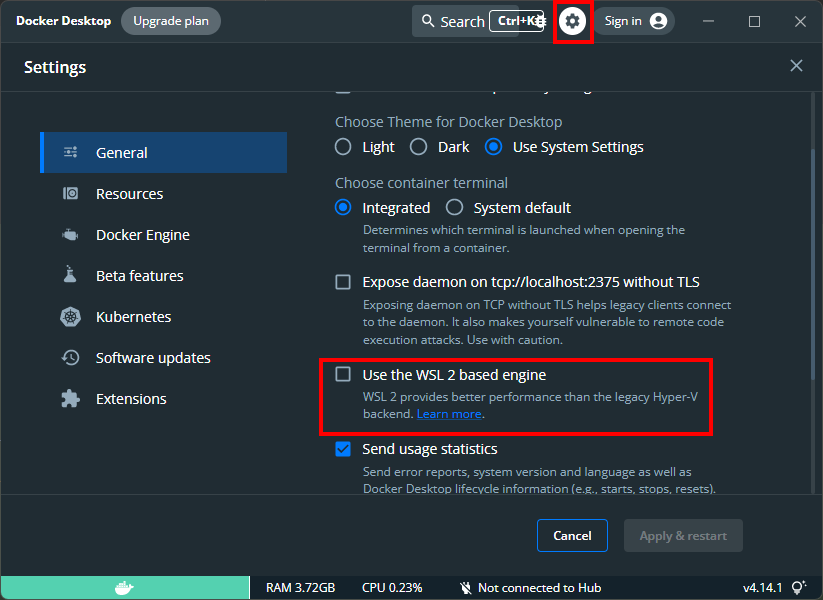This screenshot has height=600, width=823.
Task: Open the General settings section
Action: (x=164, y=153)
